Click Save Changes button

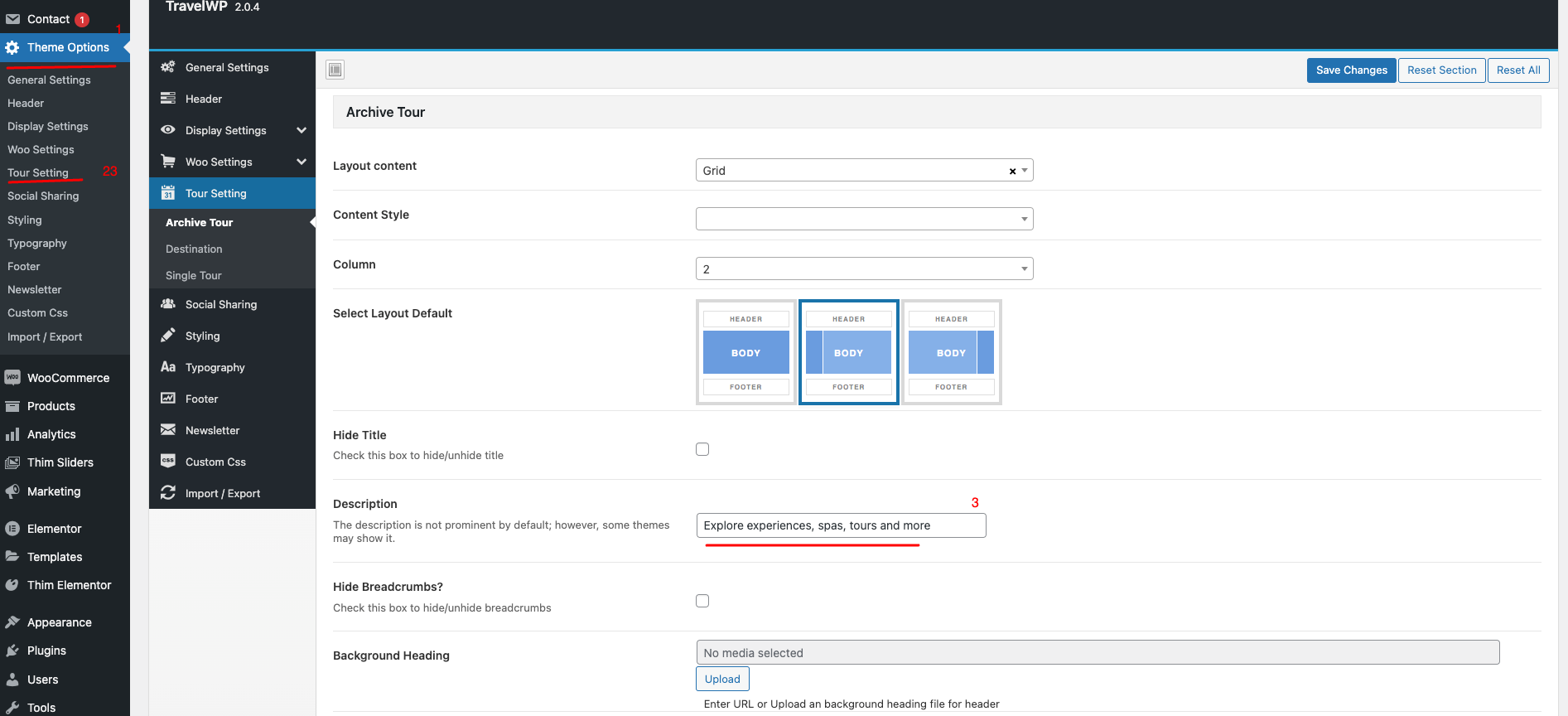pyautogui.click(x=1352, y=70)
